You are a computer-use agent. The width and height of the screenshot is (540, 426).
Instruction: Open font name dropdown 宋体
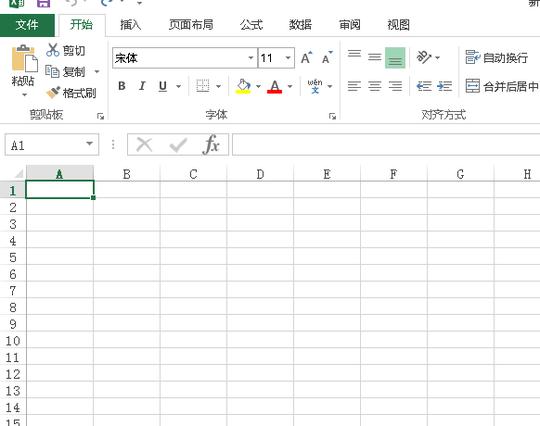click(251, 58)
